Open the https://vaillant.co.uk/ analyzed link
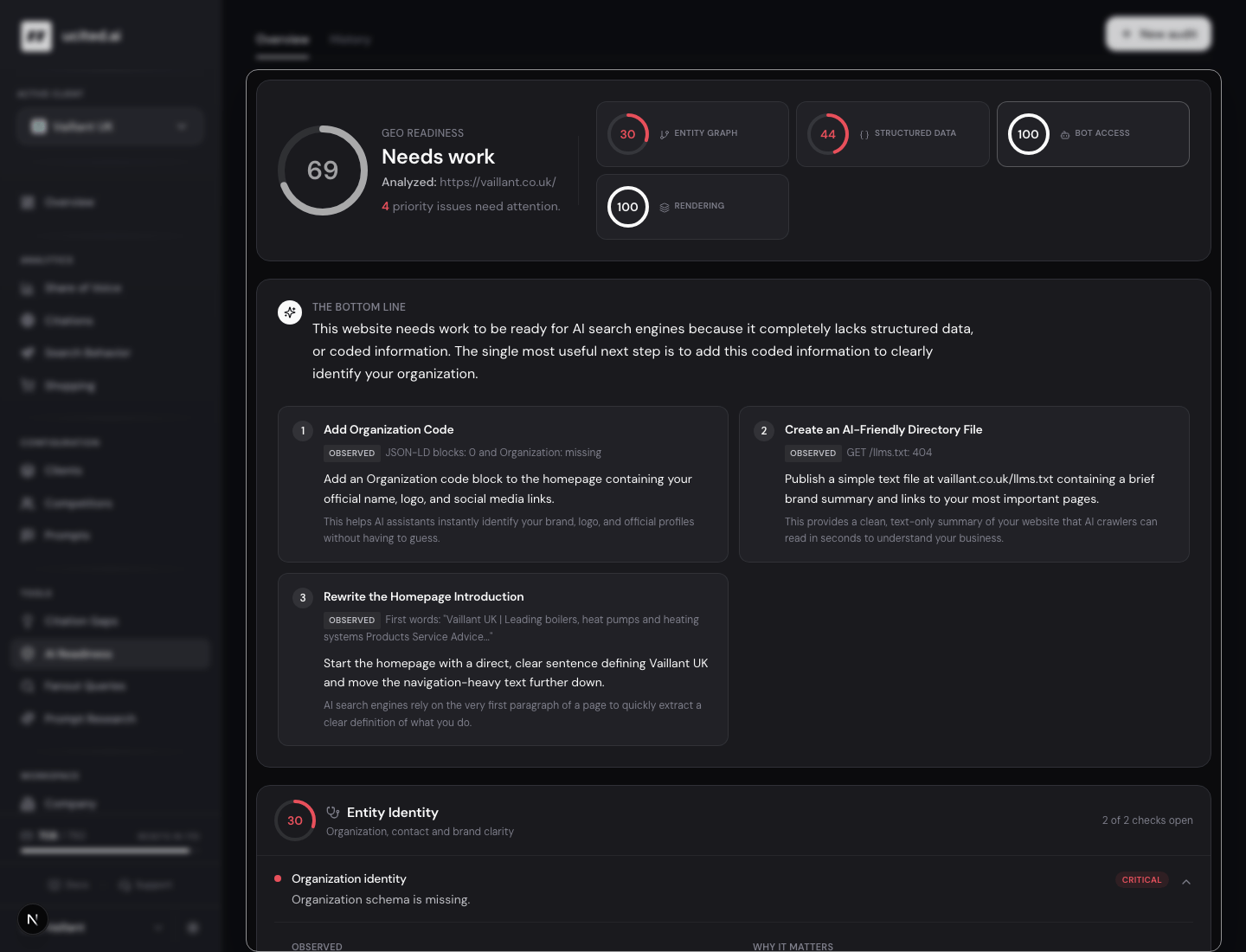 [x=498, y=182]
